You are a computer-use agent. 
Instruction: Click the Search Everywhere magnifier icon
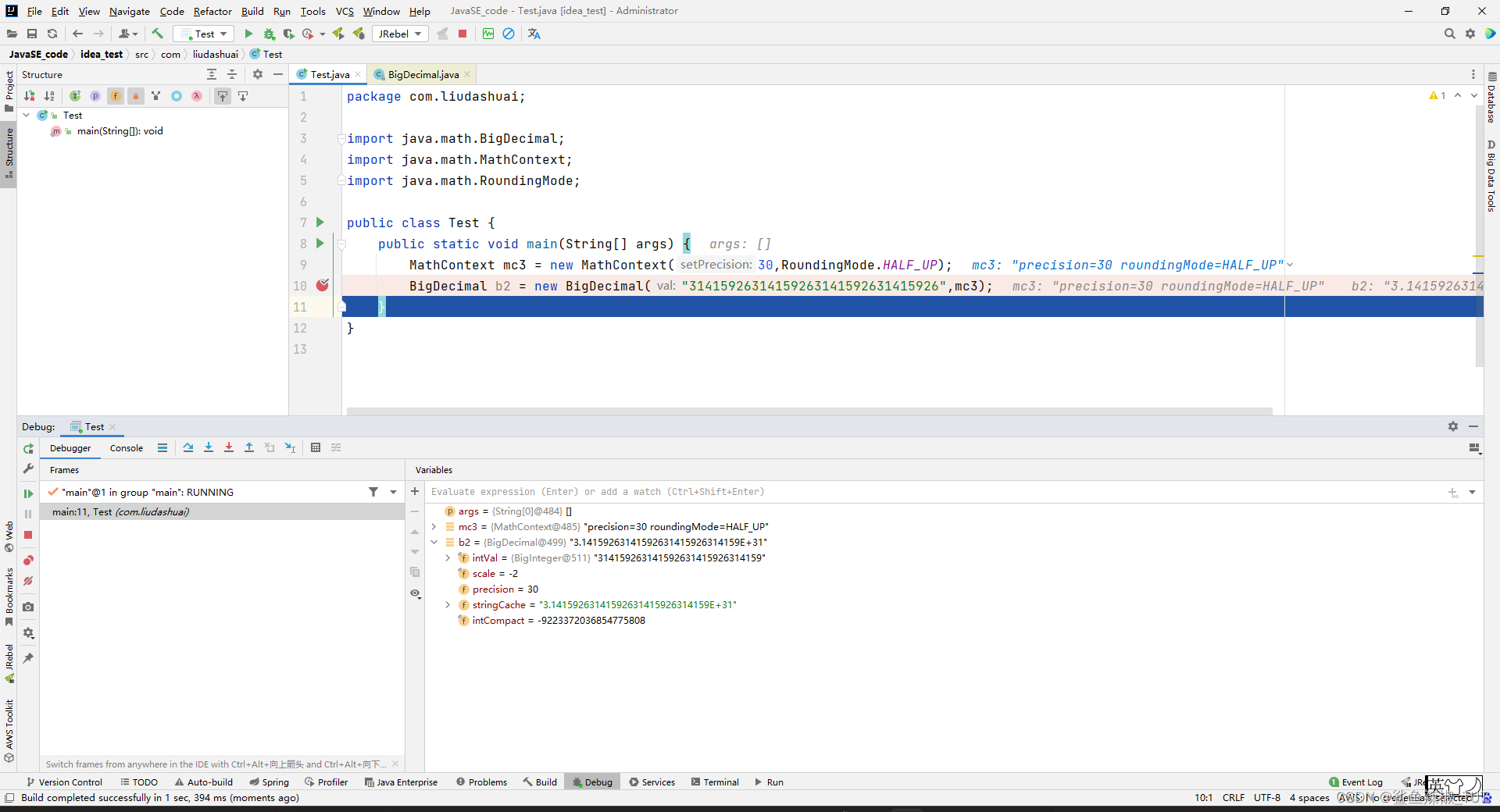1450,34
